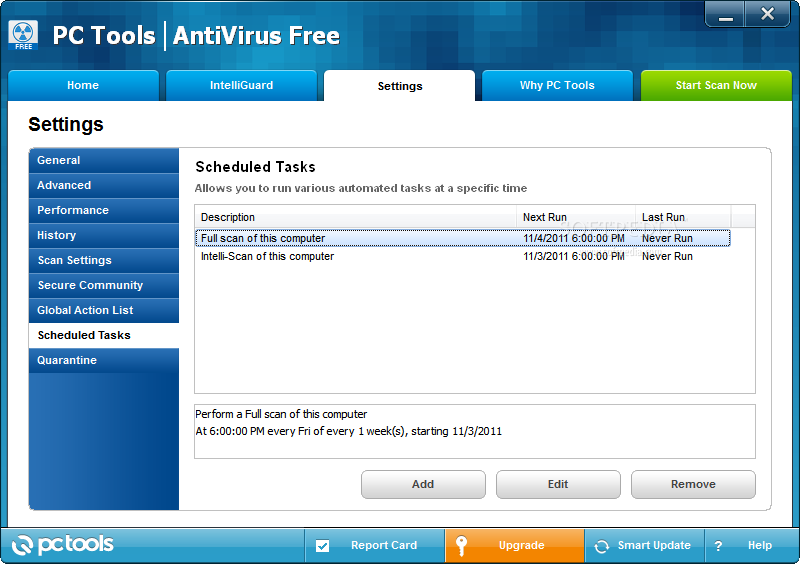Click 'Perform a Full scan of this computer' text
Viewport: 800px width, 564px height.
pos(281,414)
